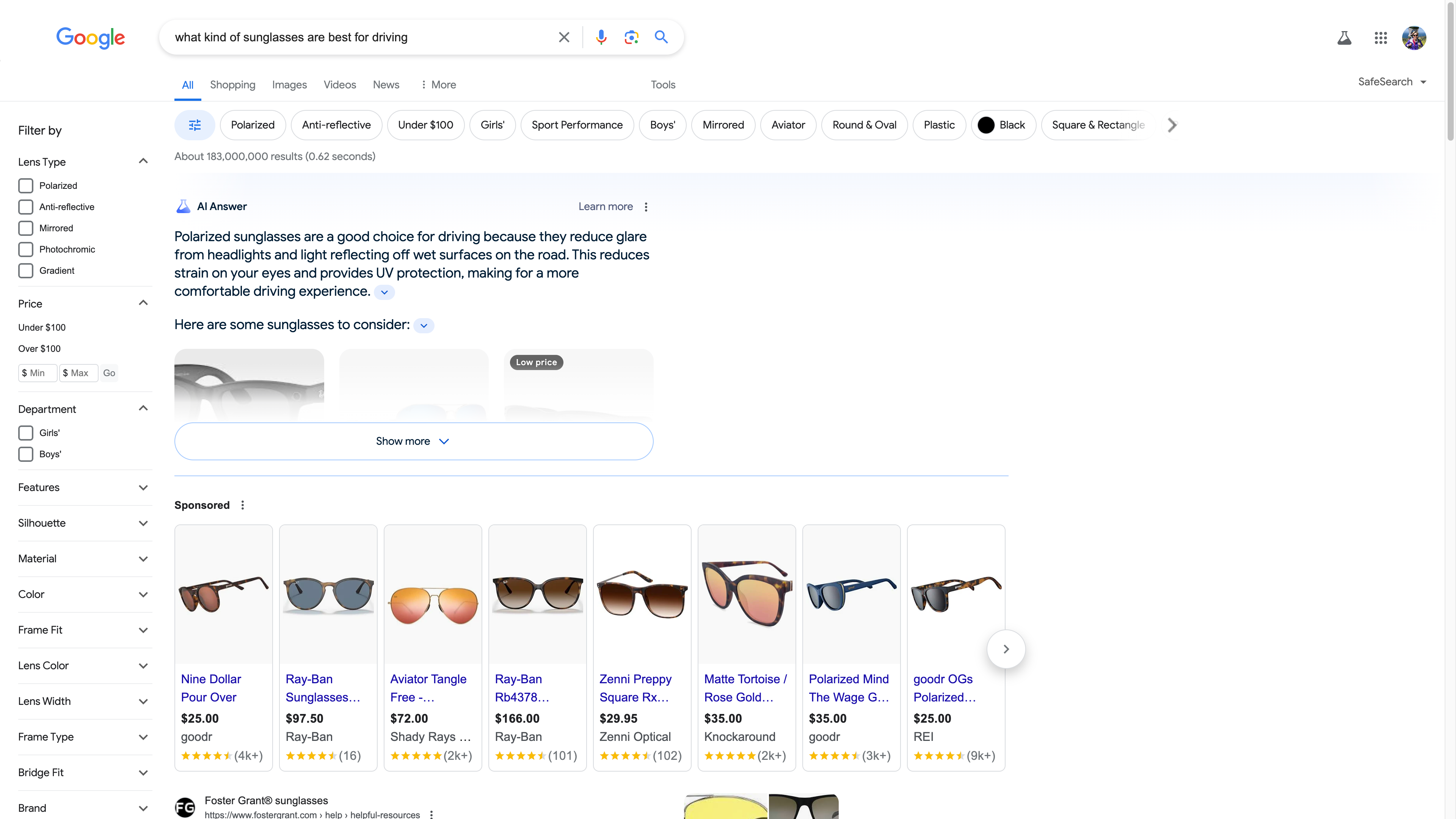Click the filter sliders chip icon
The image size is (1456, 819).
(x=195, y=125)
